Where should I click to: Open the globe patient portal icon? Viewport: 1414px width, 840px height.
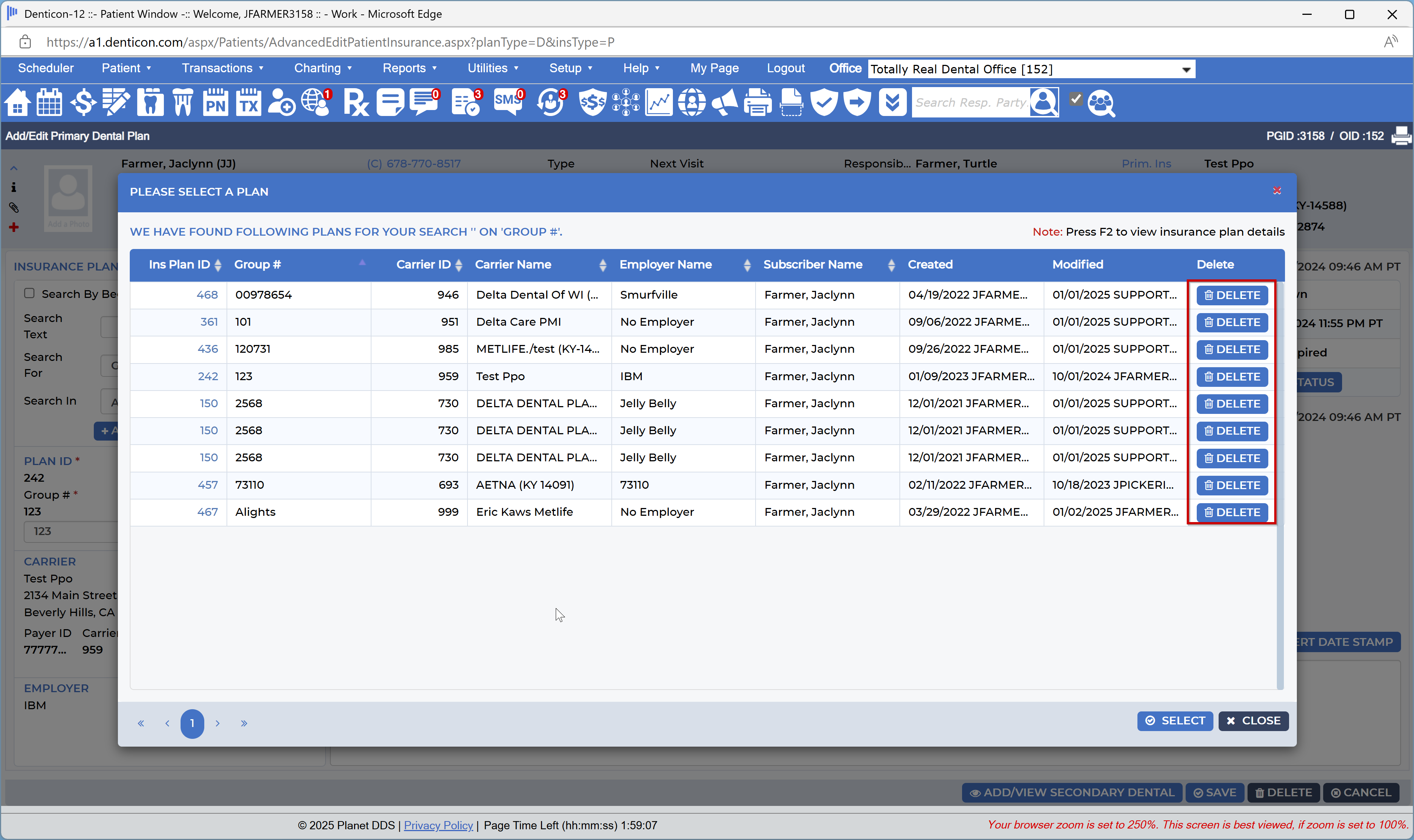click(316, 103)
